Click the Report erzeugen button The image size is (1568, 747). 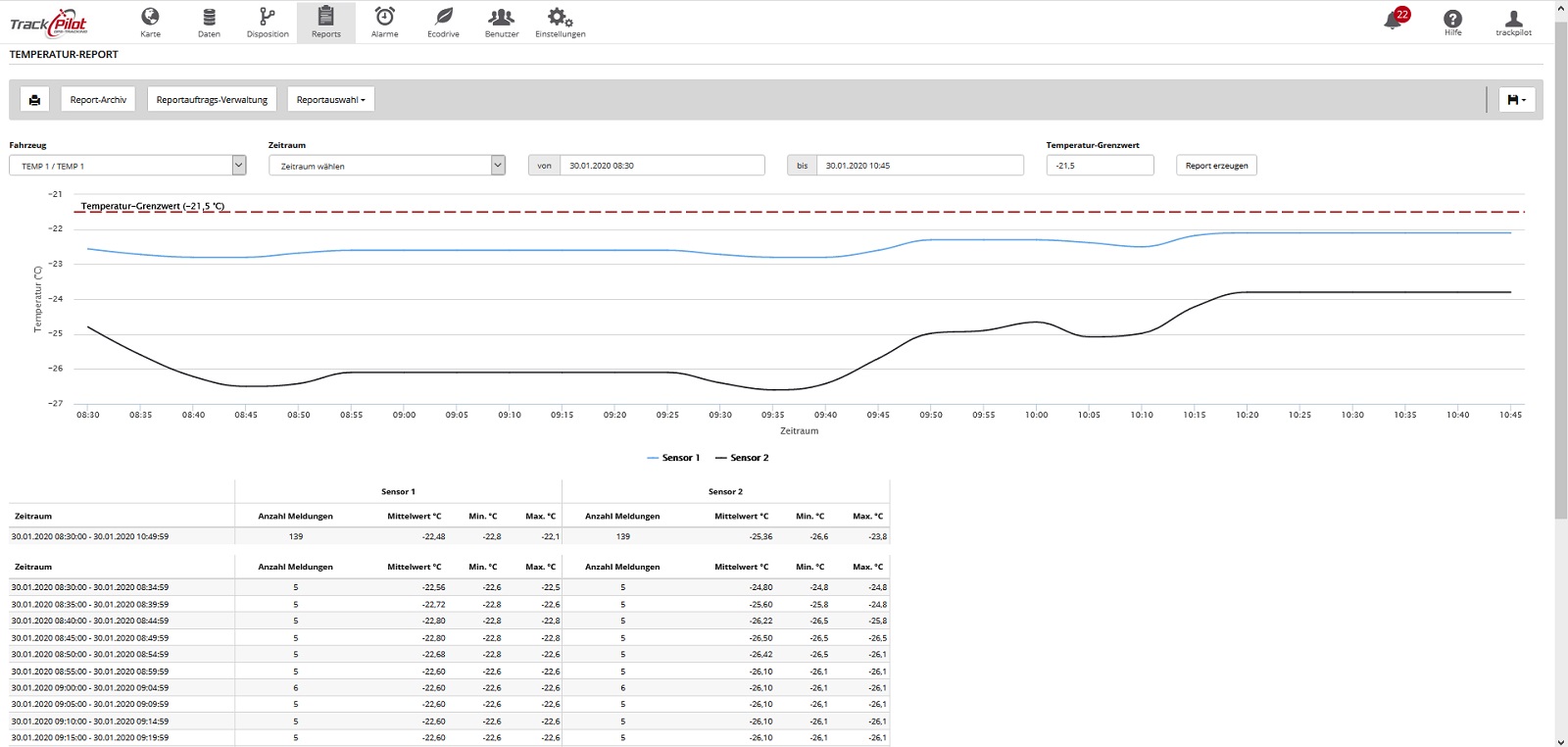1216,166
